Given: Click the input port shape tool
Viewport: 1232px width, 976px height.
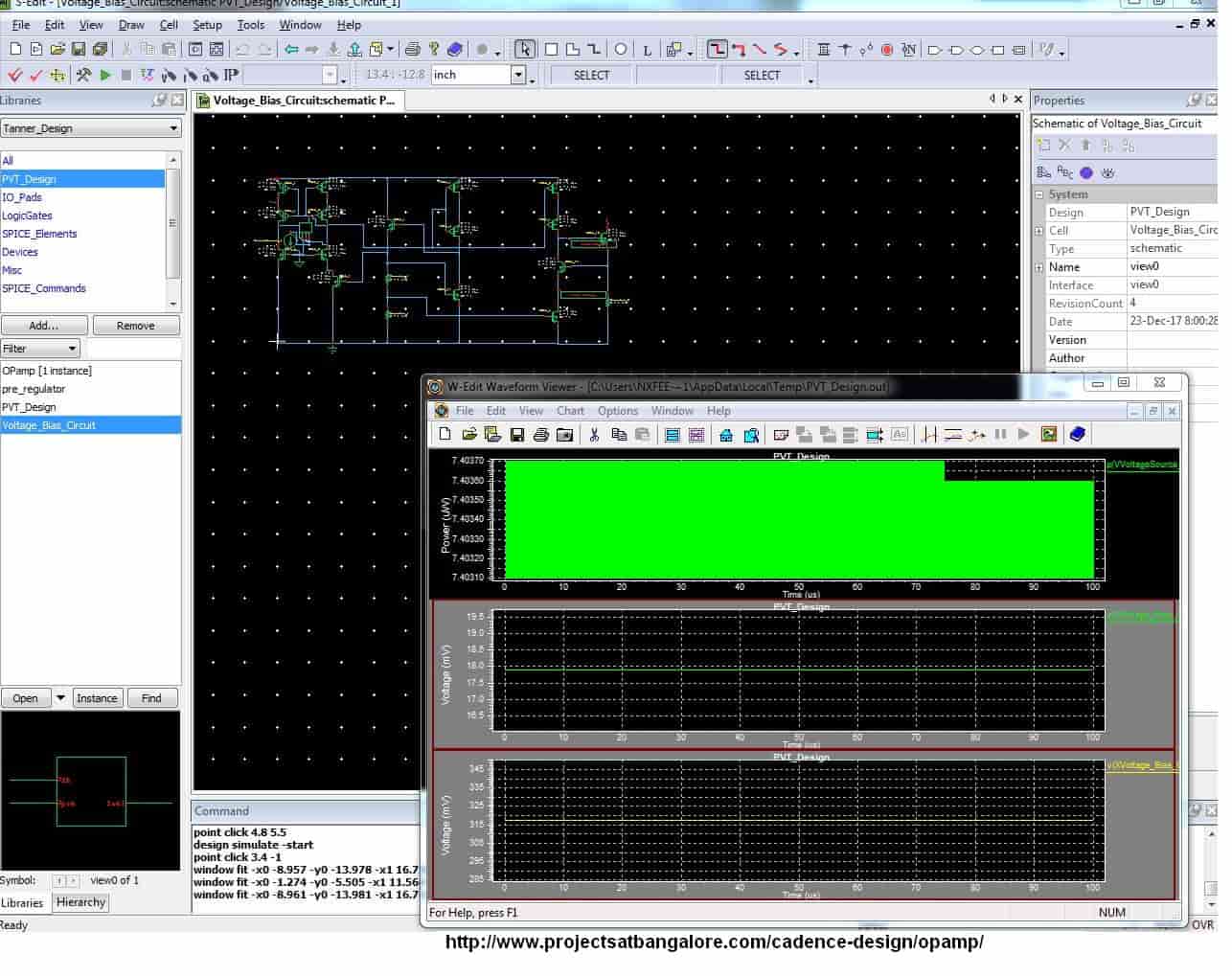Looking at the screenshot, I should (935, 49).
